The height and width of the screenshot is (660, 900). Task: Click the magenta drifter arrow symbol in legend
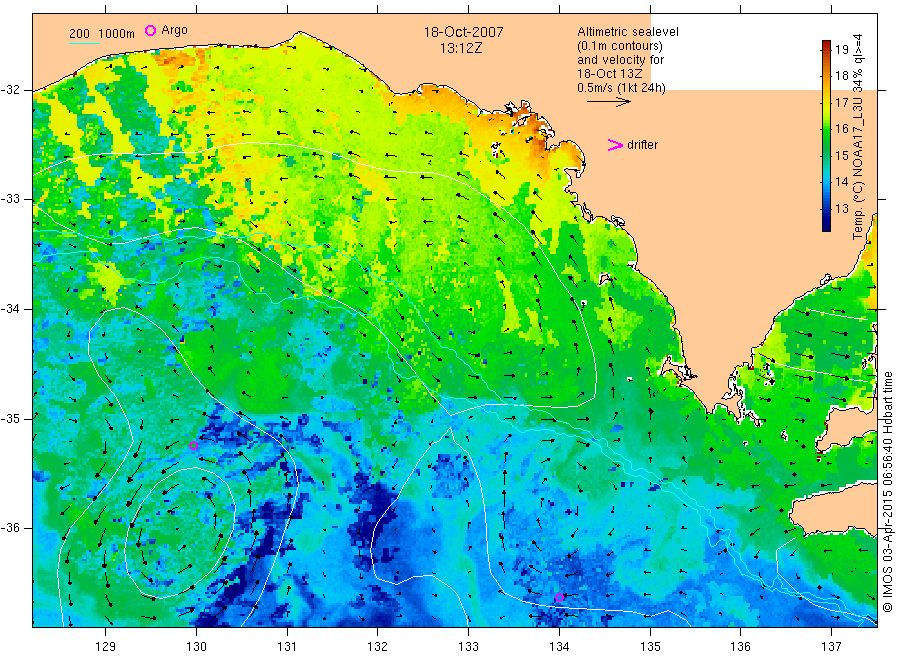pos(615,145)
